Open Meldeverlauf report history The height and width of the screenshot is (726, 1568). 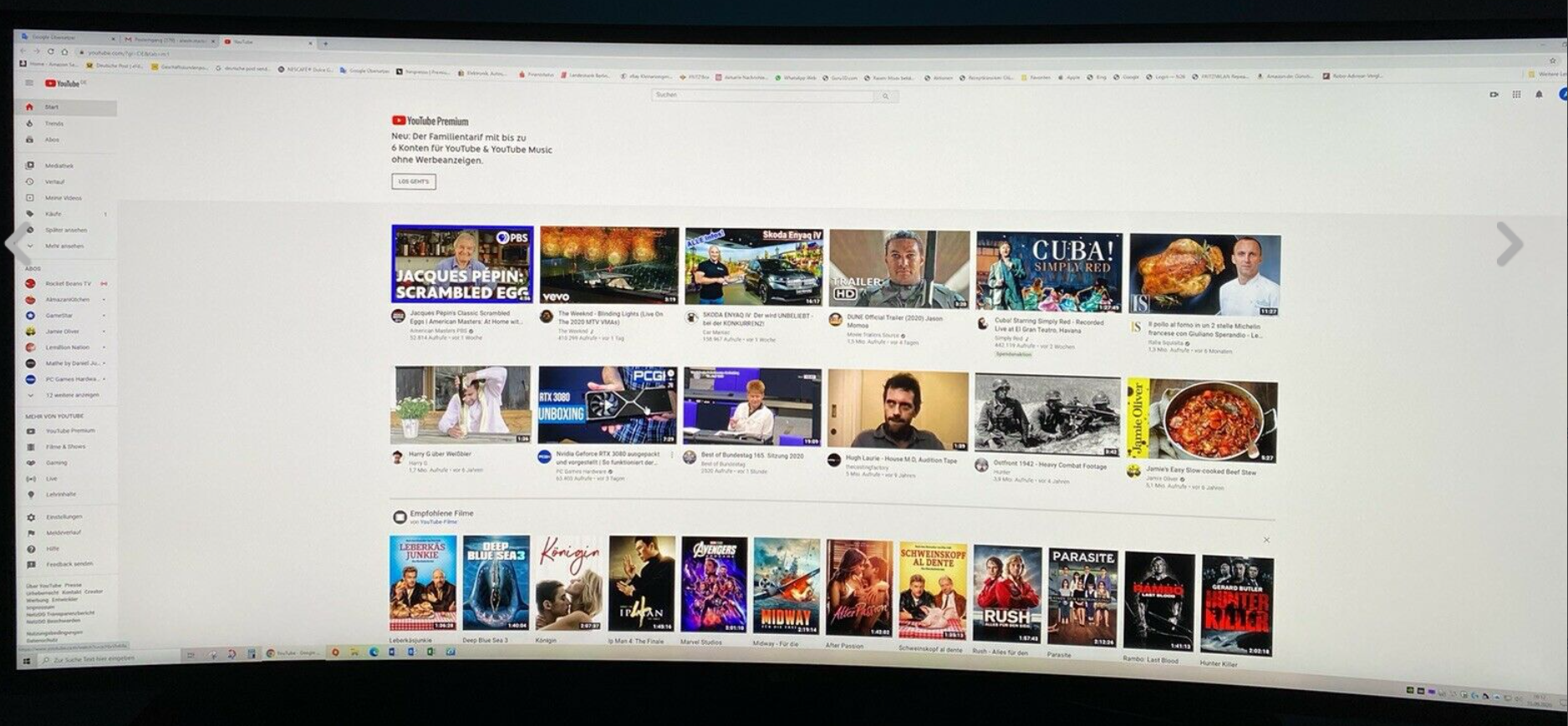coord(66,533)
